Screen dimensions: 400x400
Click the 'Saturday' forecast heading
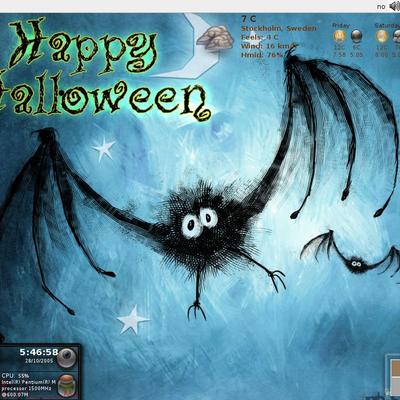[x=387, y=25]
